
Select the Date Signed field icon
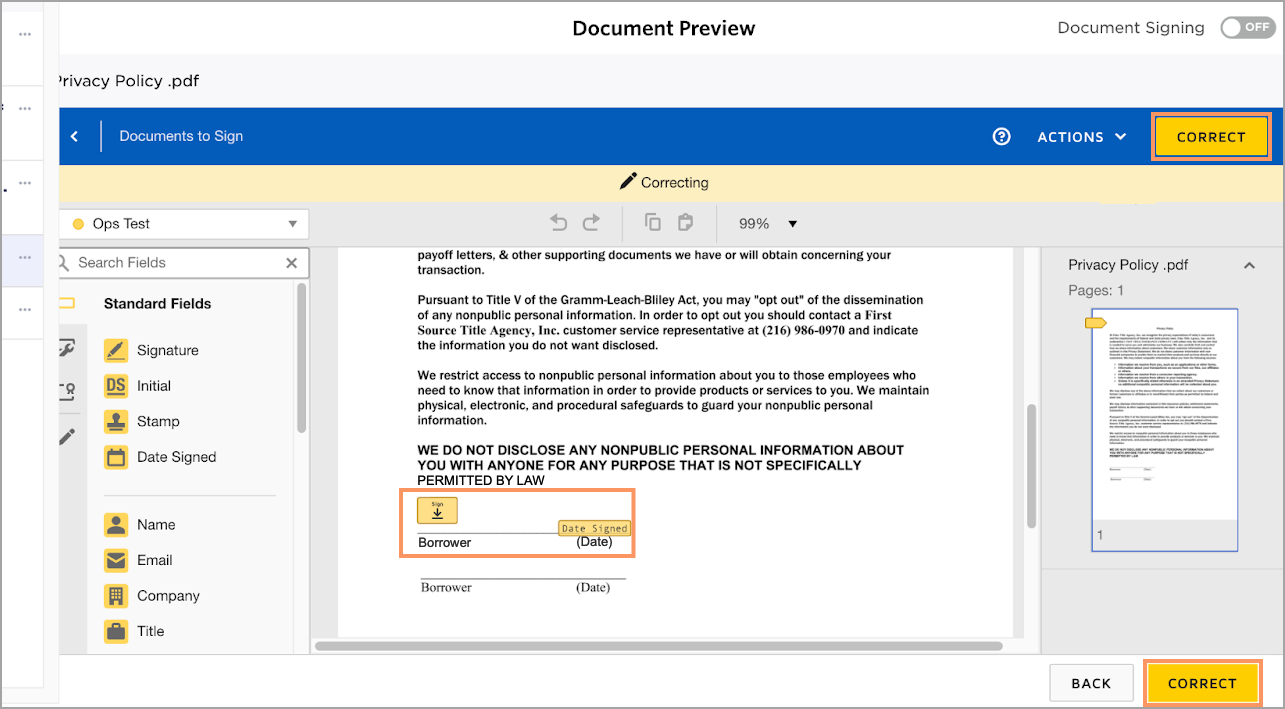[116, 457]
